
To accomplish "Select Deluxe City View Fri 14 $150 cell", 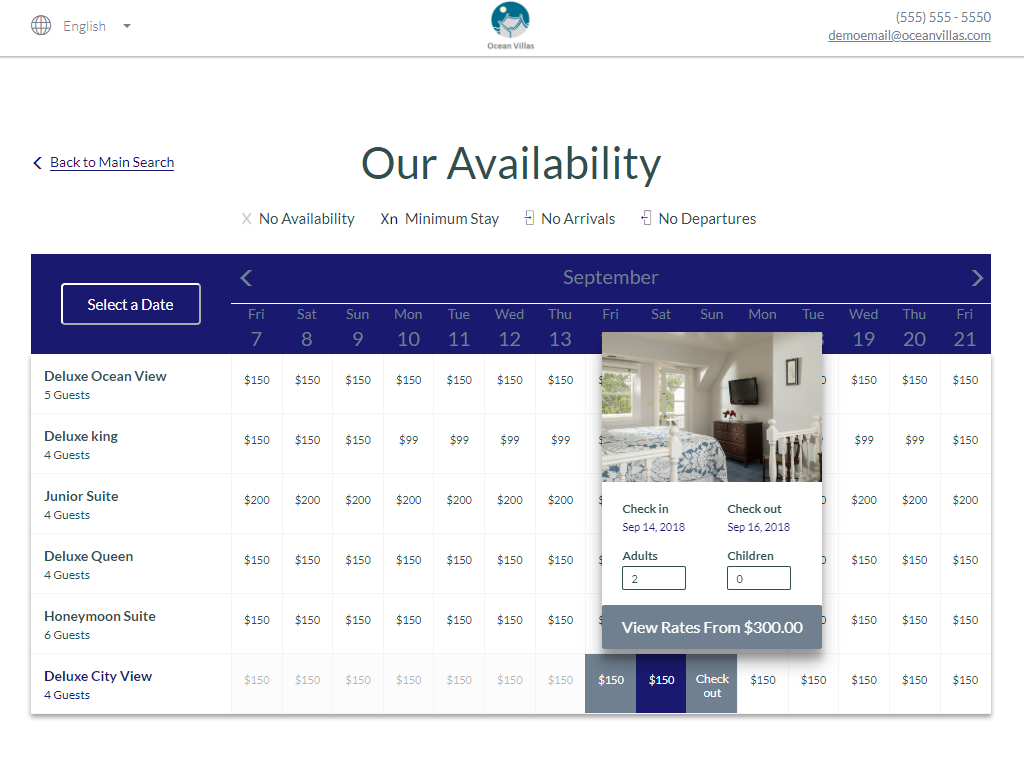I will pos(611,684).
